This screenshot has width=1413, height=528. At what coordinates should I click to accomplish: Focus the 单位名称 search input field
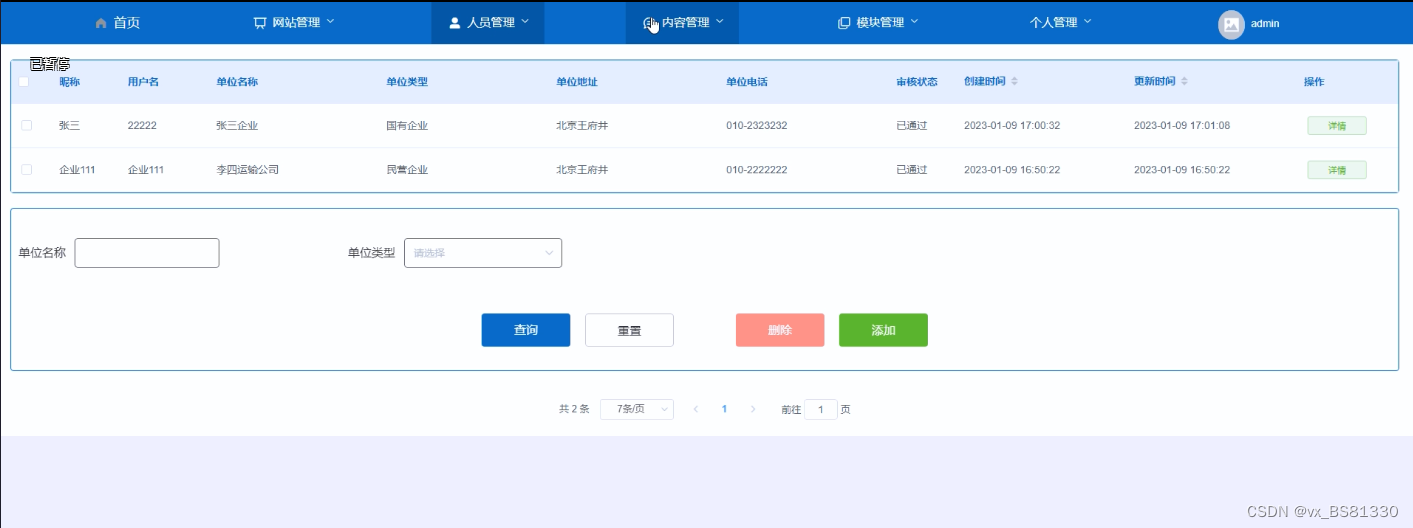147,253
